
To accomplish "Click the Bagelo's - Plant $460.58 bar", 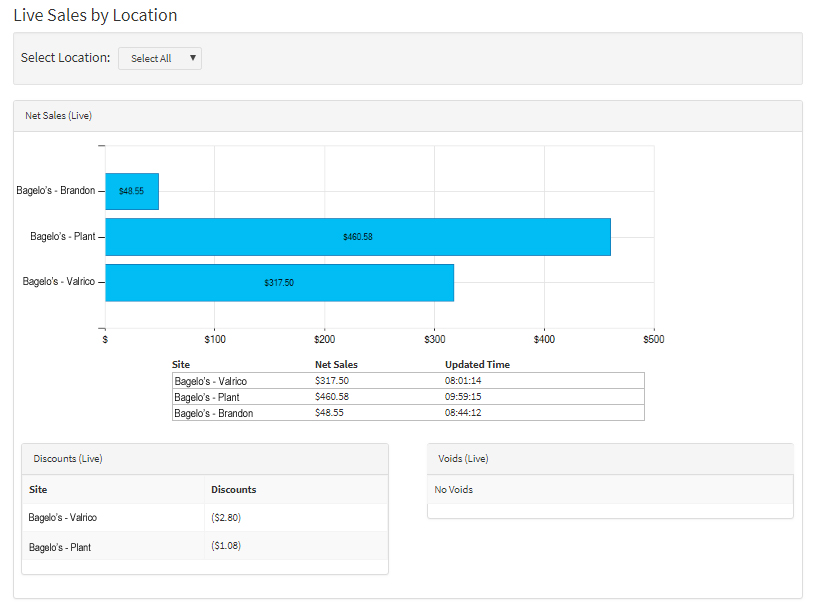I will tap(358, 237).
